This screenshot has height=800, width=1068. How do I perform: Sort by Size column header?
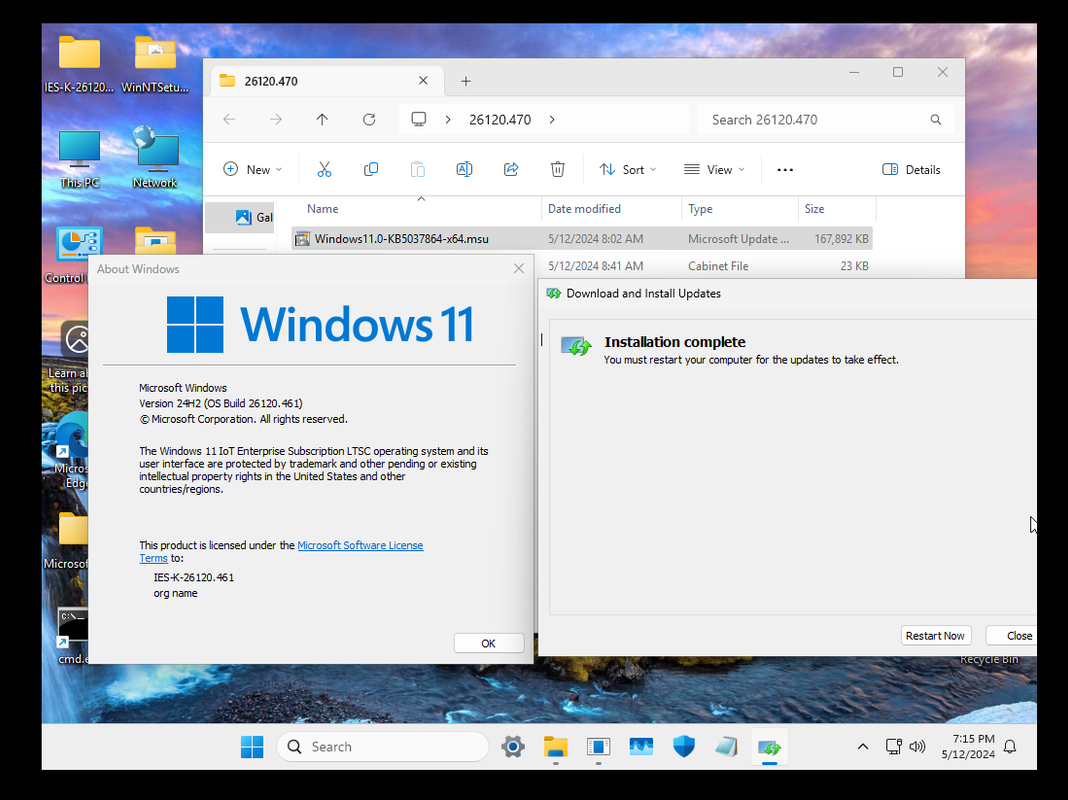point(814,209)
